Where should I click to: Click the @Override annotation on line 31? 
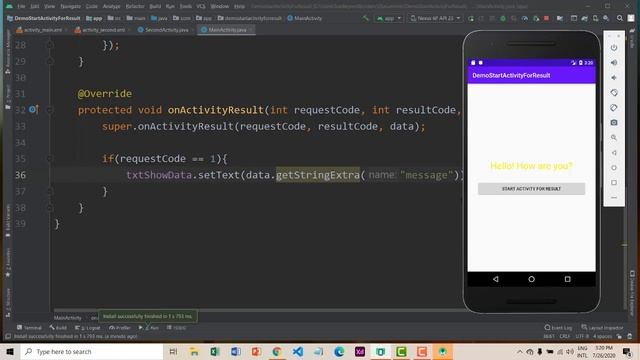[x=105, y=93]
